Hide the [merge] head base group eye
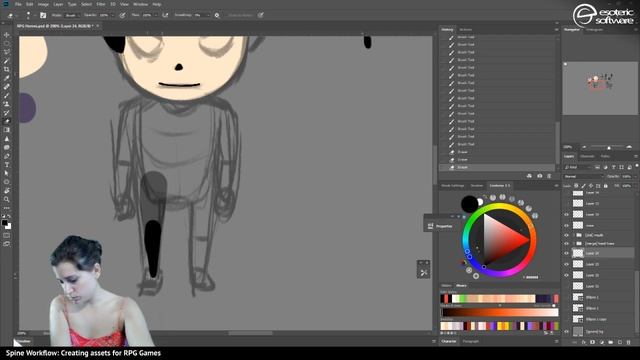Screen dimensions: 640x360 567,243
